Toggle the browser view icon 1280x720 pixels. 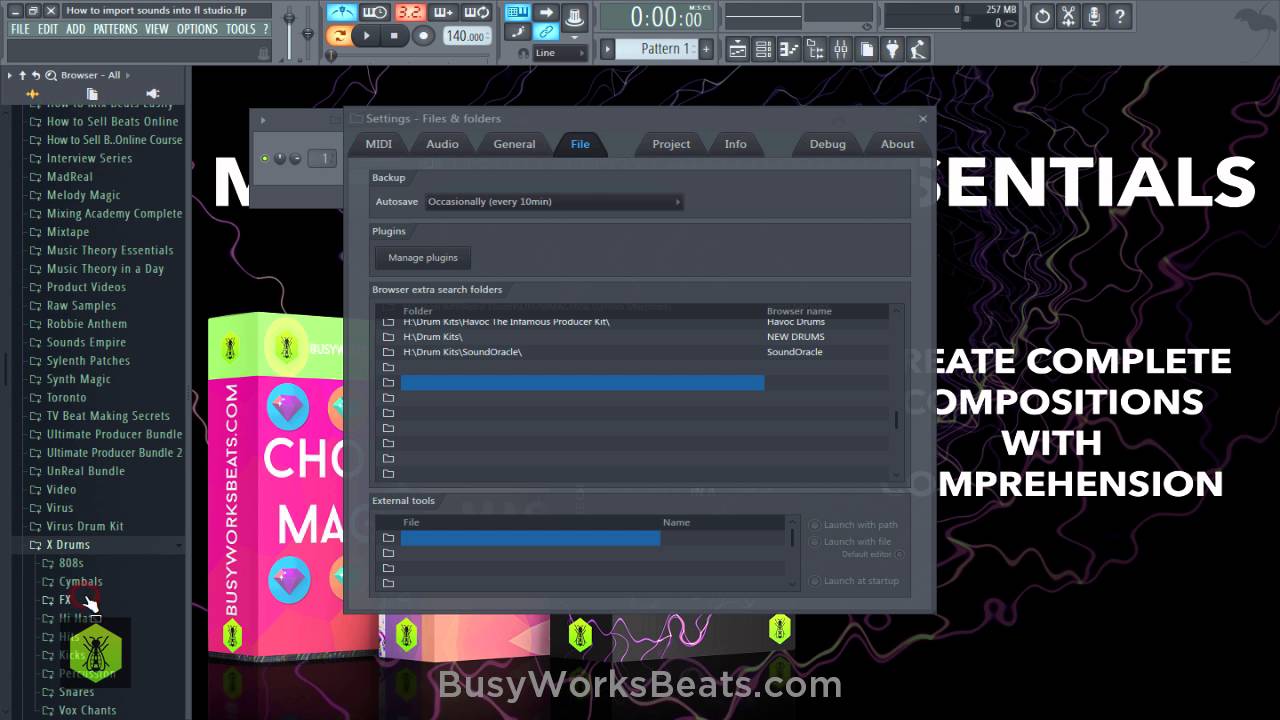[x=815, y=48]
